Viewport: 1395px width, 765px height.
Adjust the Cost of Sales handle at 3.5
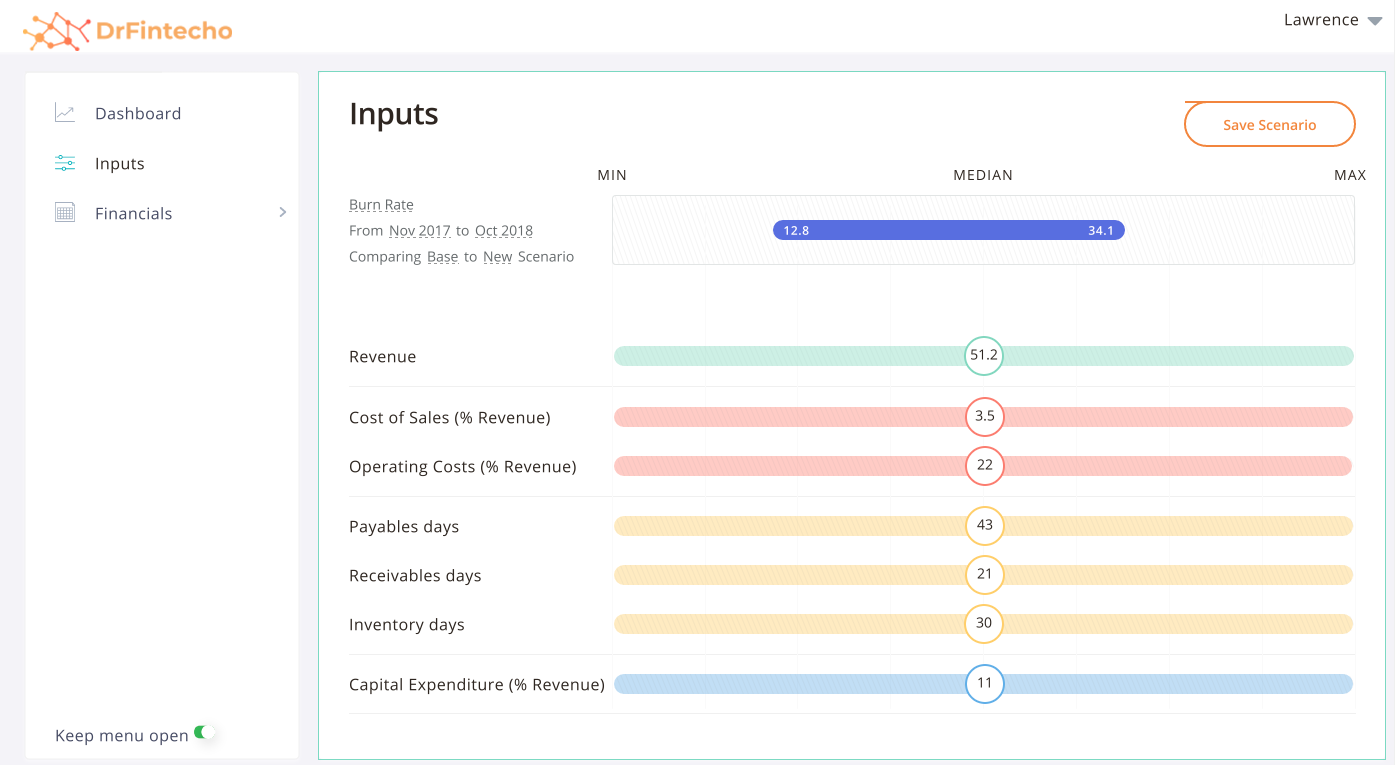tap(983, 416)
